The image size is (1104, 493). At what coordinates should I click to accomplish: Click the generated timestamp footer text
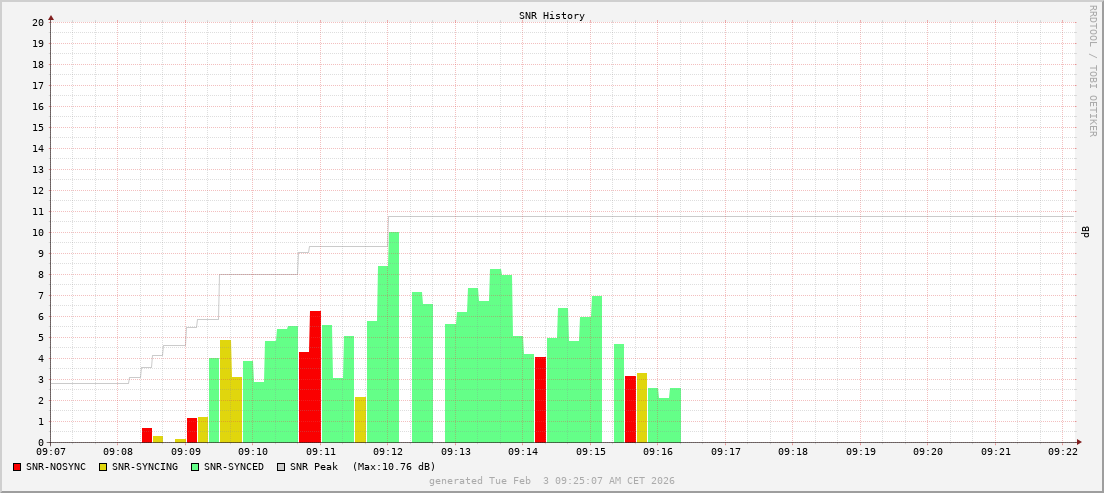552,481
